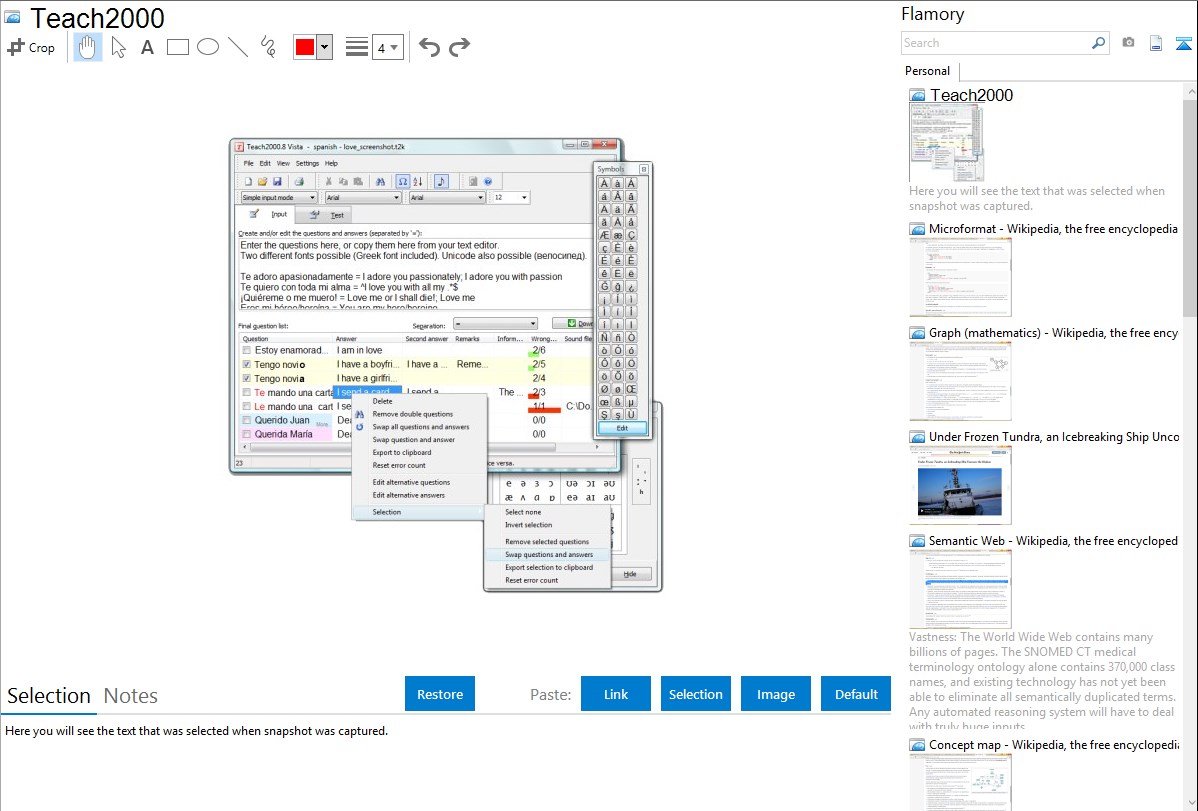Open the Personal tab
Image resolution: width=1198 pixels, height=811 pixels.
tap(927, 71)
